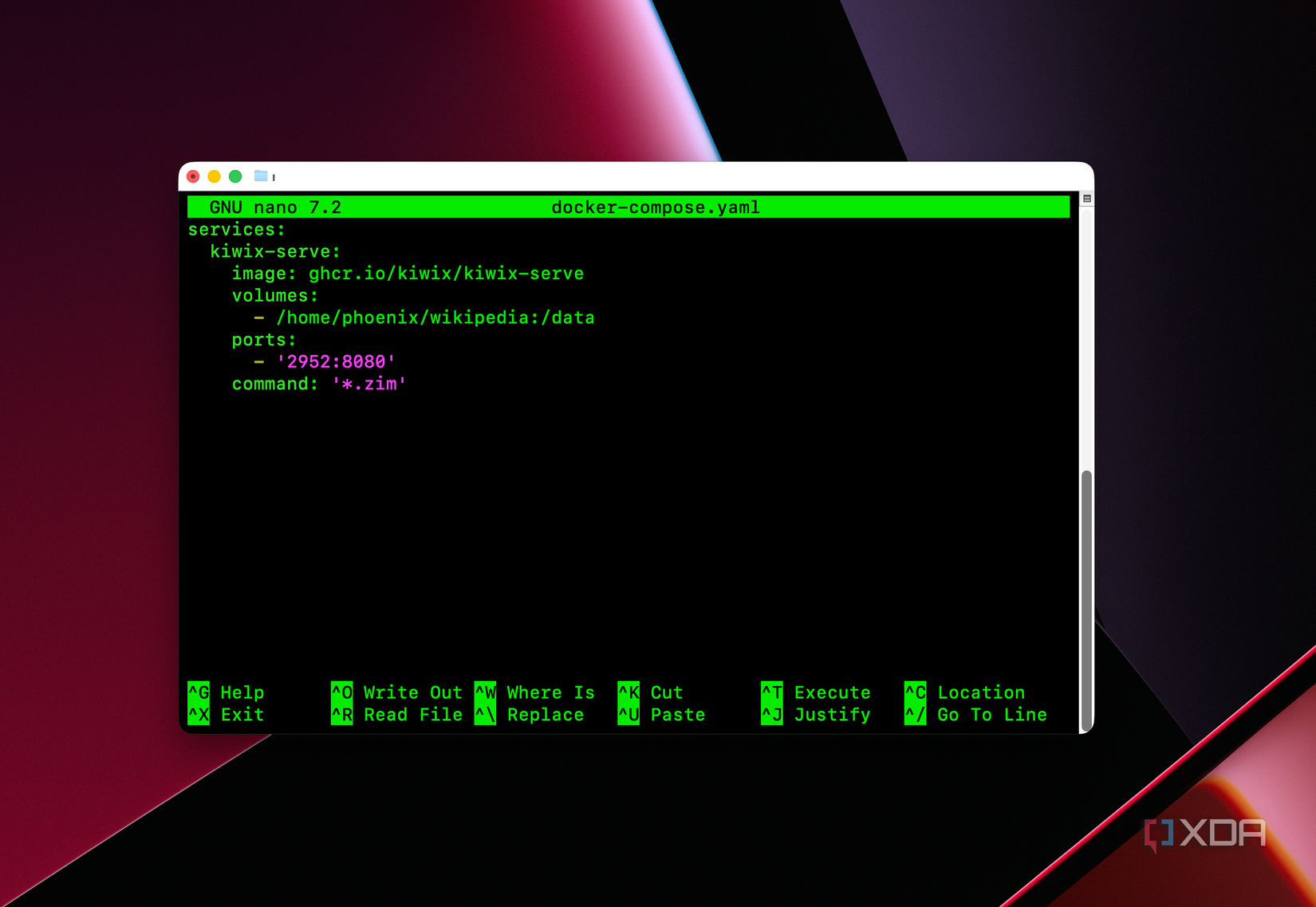Click the folder icon in terminal title bar

(x=261, y=175)
